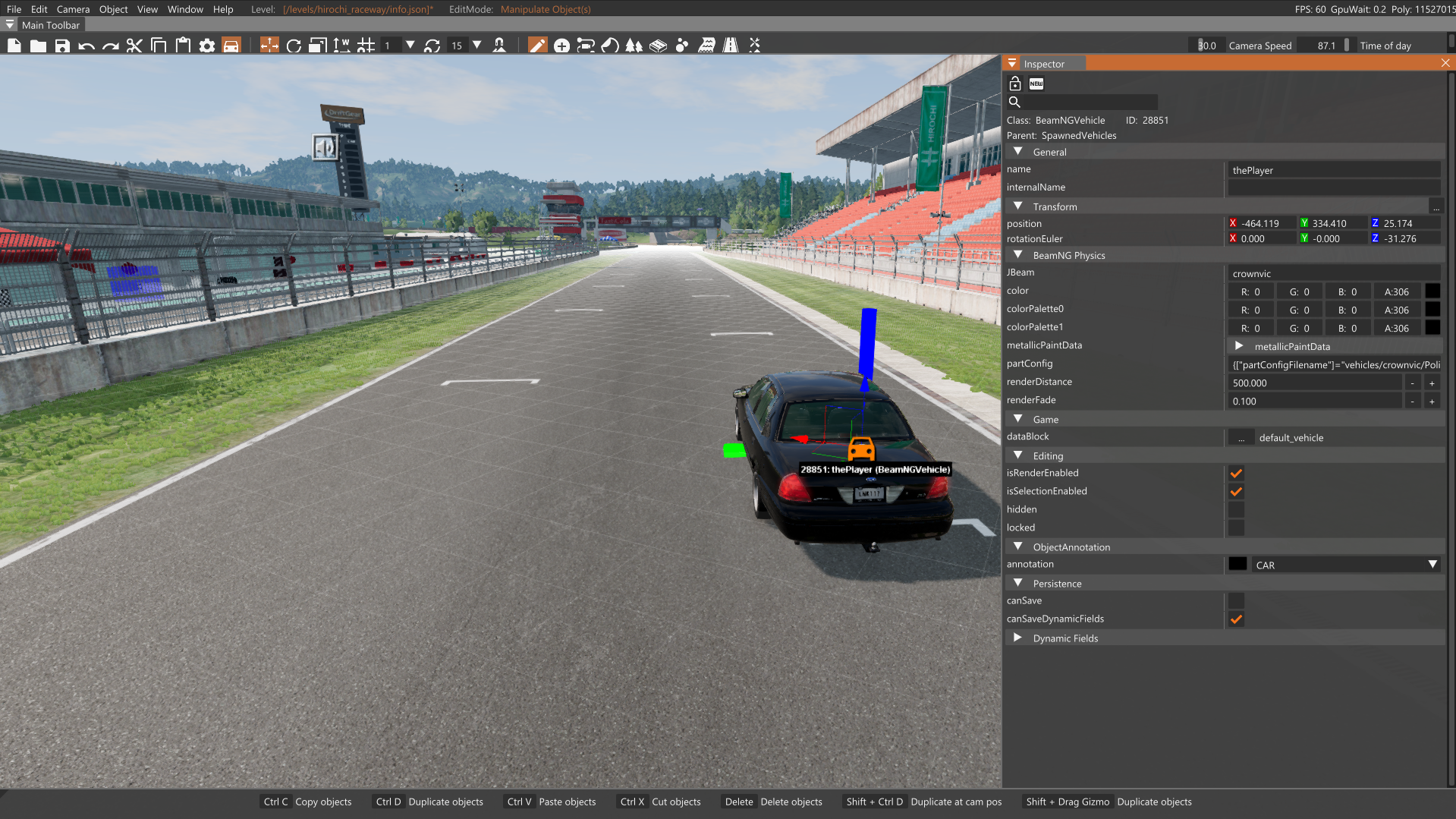Lock the Inspector with padlock icon
The width and height of the screenshot is (1456, 819).
(x=1014, y=83)
